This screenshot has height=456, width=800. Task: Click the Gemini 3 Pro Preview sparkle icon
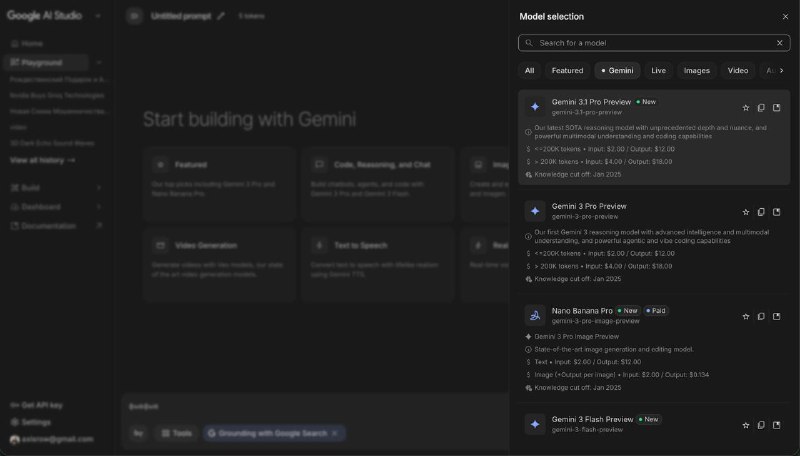tap(535, 211)
